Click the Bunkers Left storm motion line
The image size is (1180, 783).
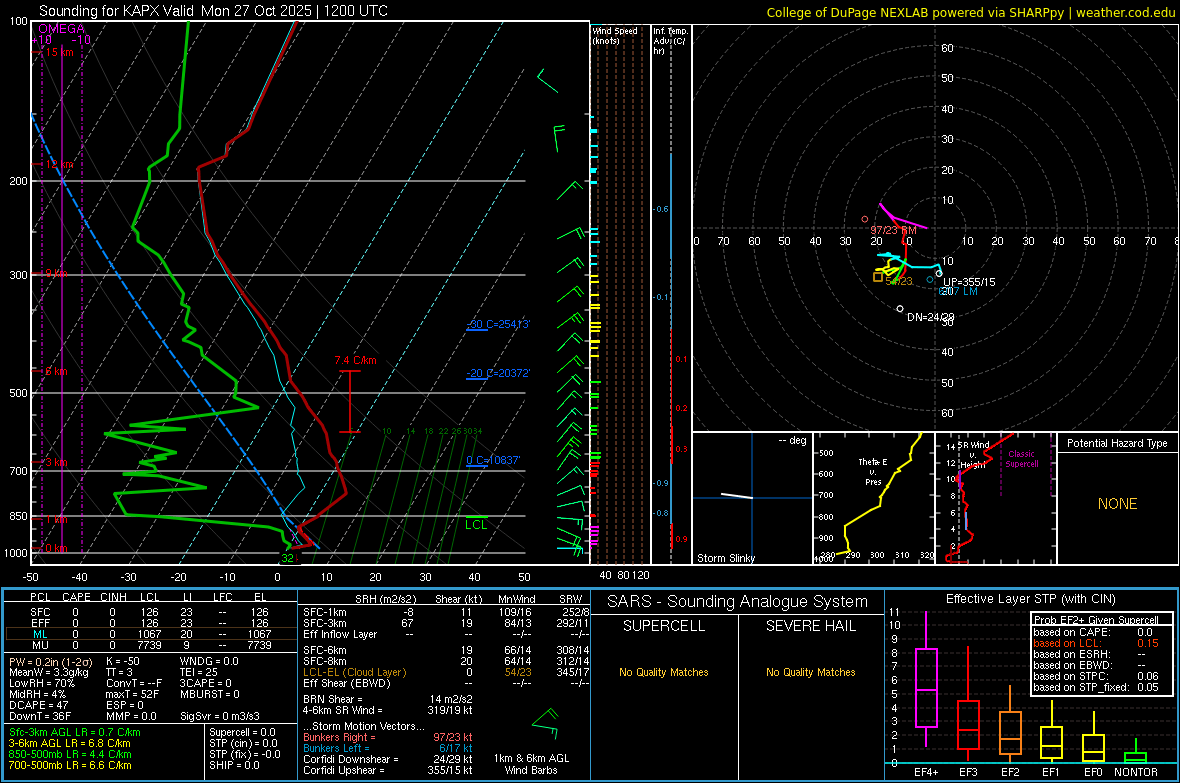click(388, 748)
